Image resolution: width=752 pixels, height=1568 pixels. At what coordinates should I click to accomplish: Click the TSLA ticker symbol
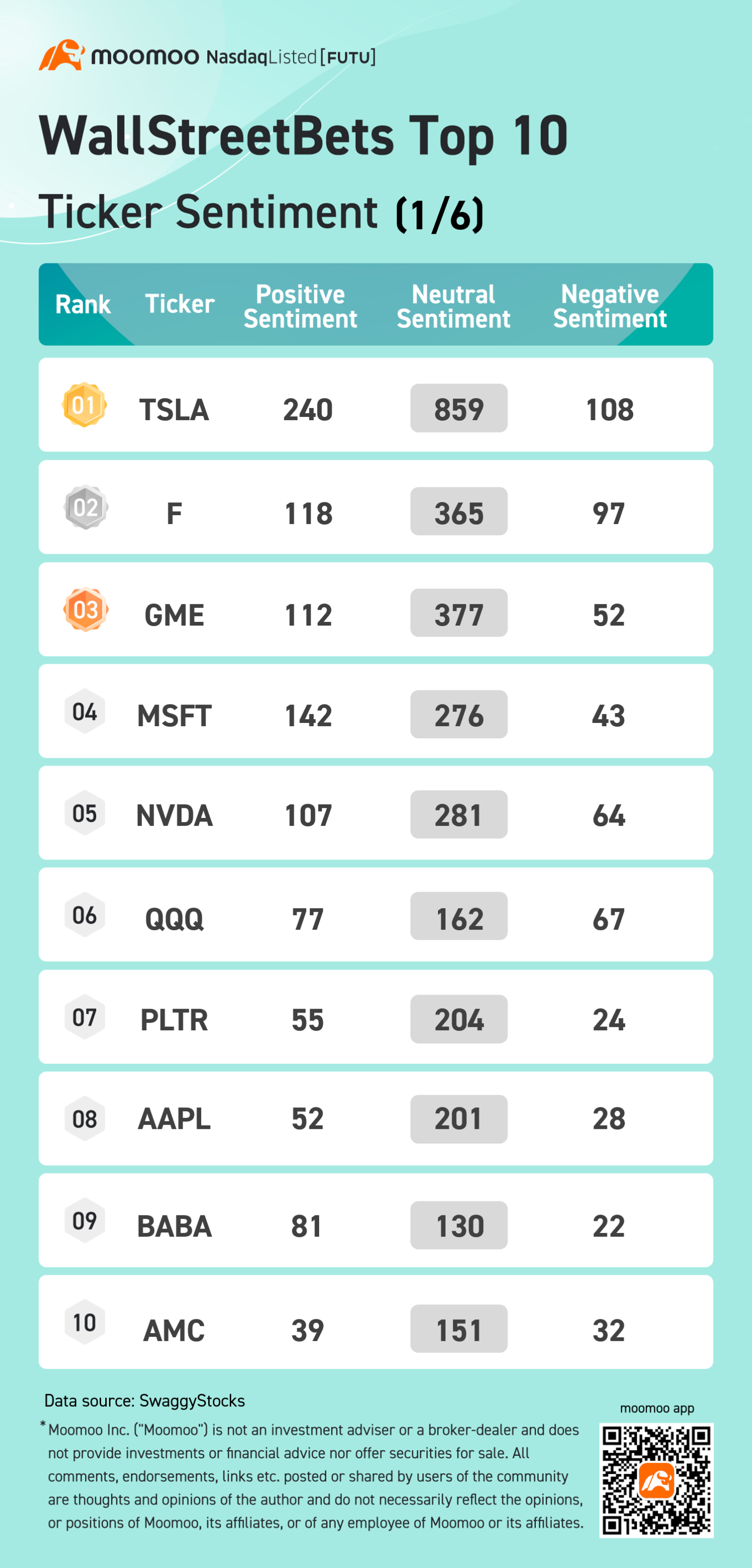[174, 409]
